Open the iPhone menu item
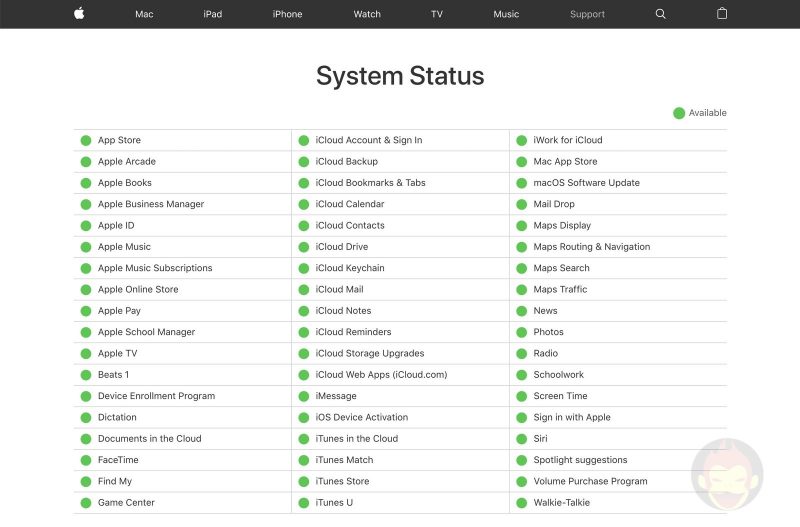 click(x=287, y=14)
